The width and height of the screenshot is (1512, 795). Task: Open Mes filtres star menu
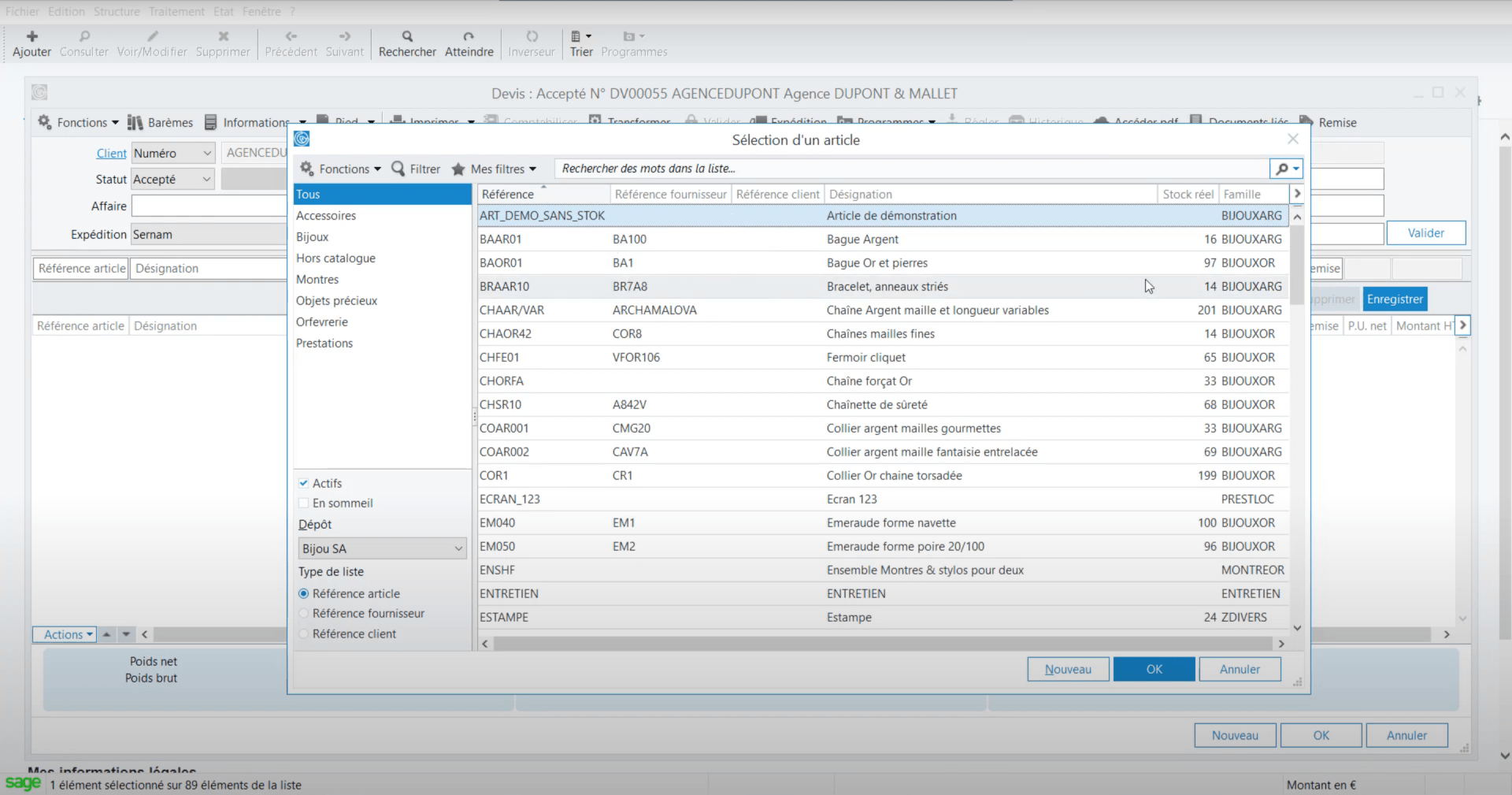(458, 169)
